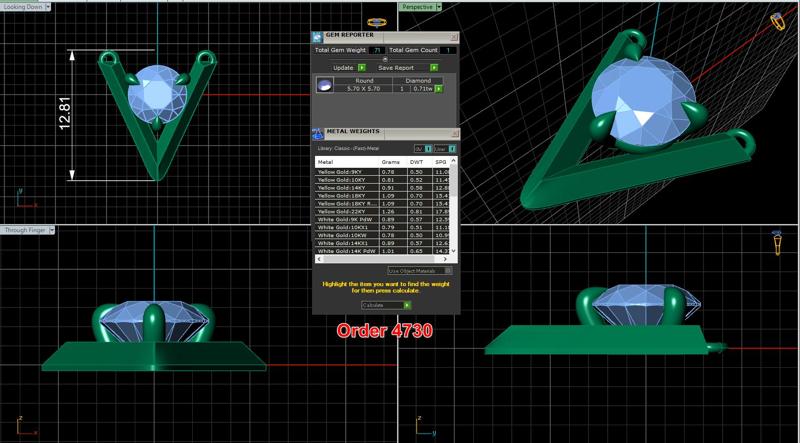Click the Save Report button label
This screenshot has width=800, height=443.
[x=396, y=68]
